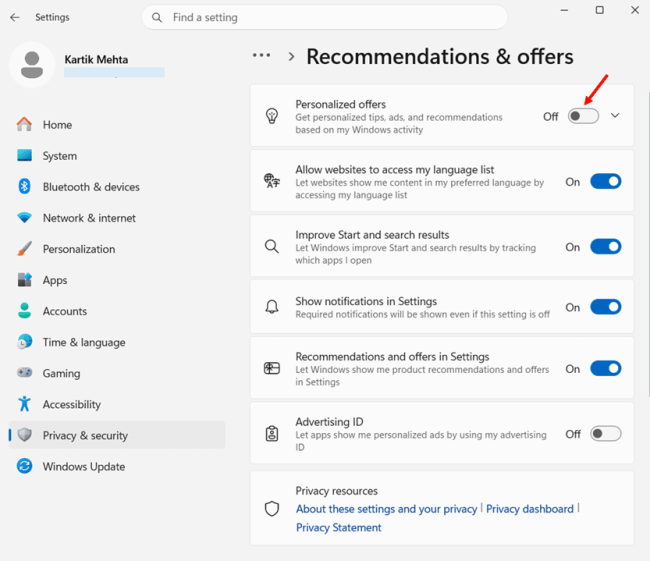Click the Gaming controller icon
The image size is (650, 561).
point(24,372)
